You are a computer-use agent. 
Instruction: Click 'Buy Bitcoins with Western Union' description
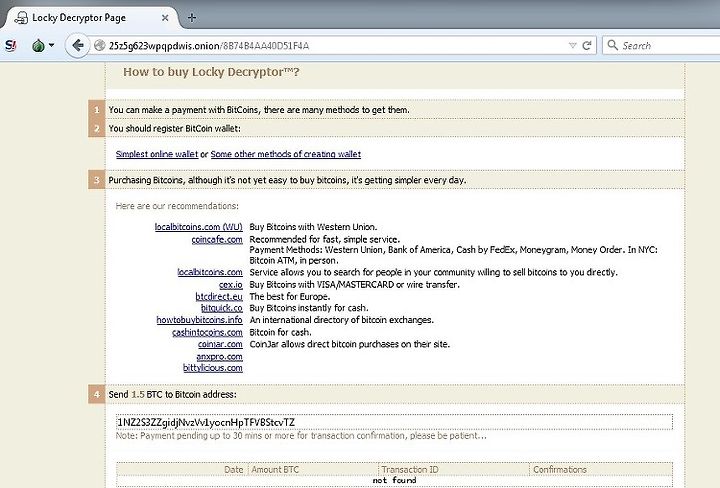pyautogui.click(x=313, y=227)
